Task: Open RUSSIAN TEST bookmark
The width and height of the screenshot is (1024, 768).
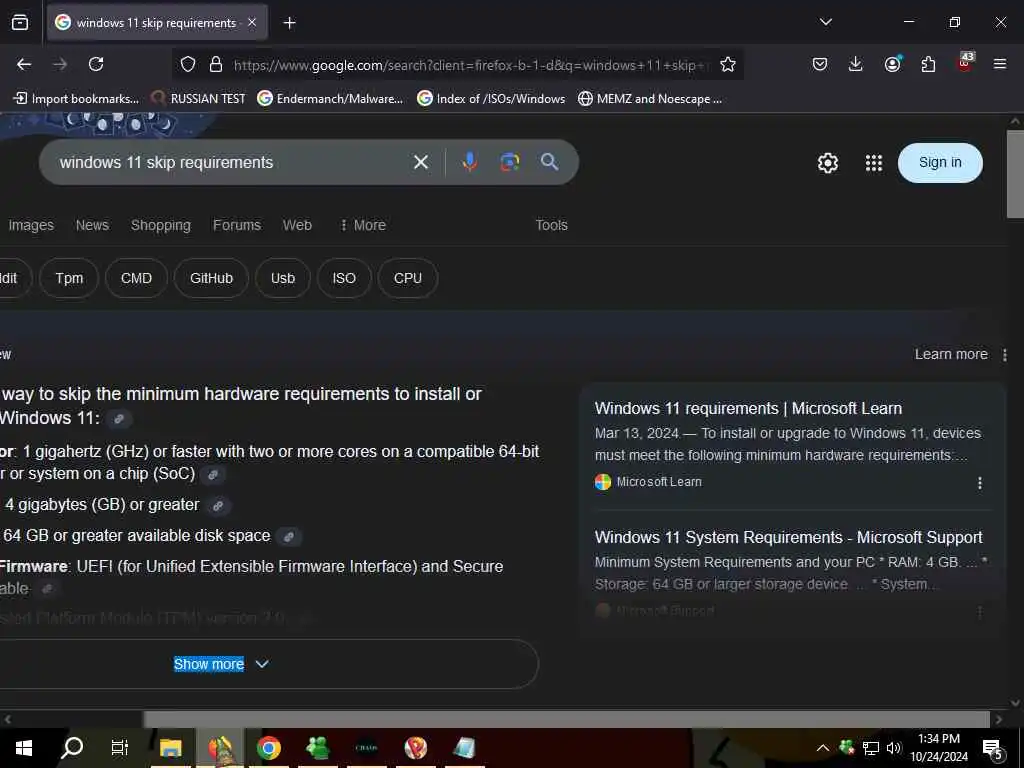Action: 199,99
